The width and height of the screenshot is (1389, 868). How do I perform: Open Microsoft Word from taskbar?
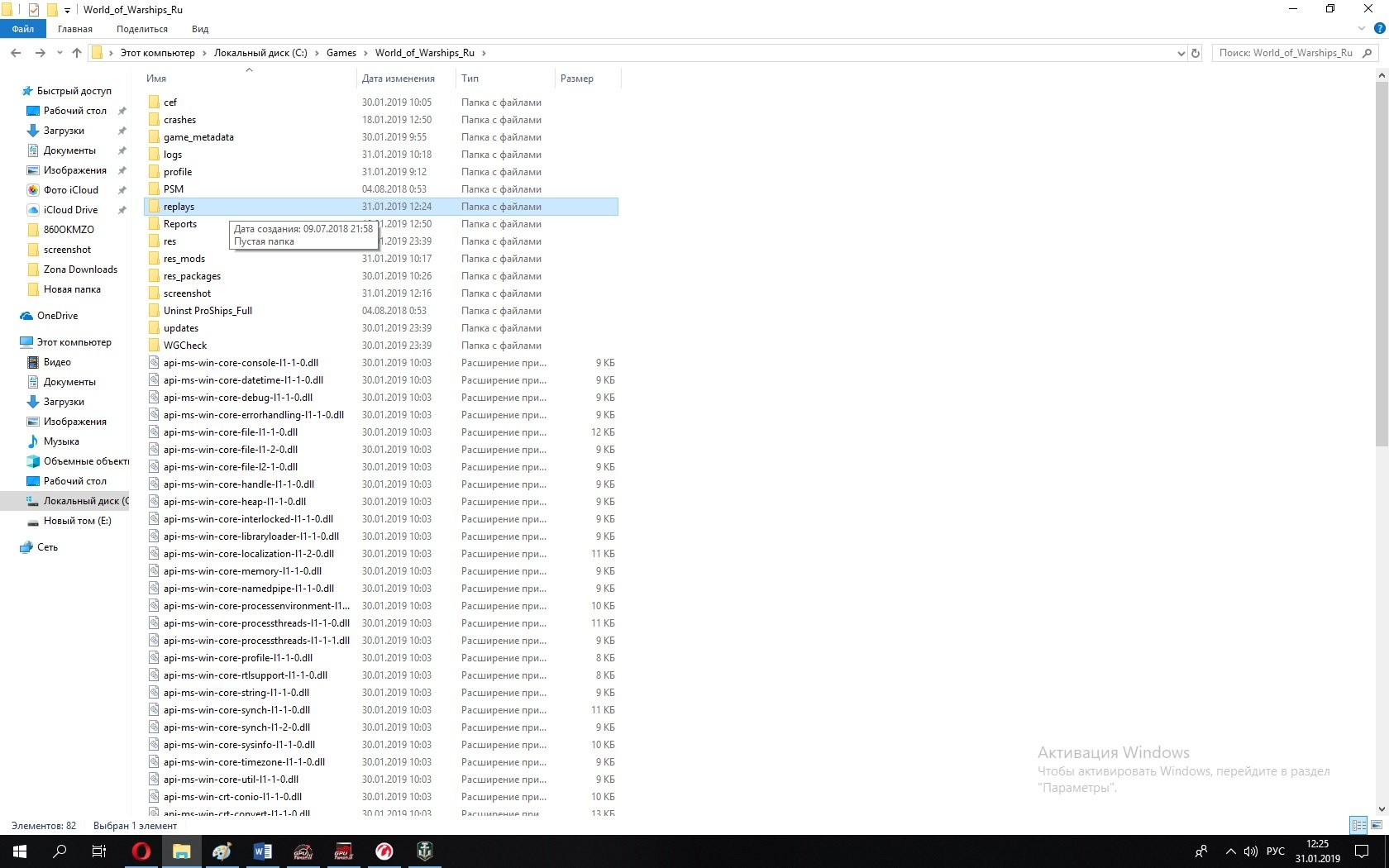coord(263,851)
